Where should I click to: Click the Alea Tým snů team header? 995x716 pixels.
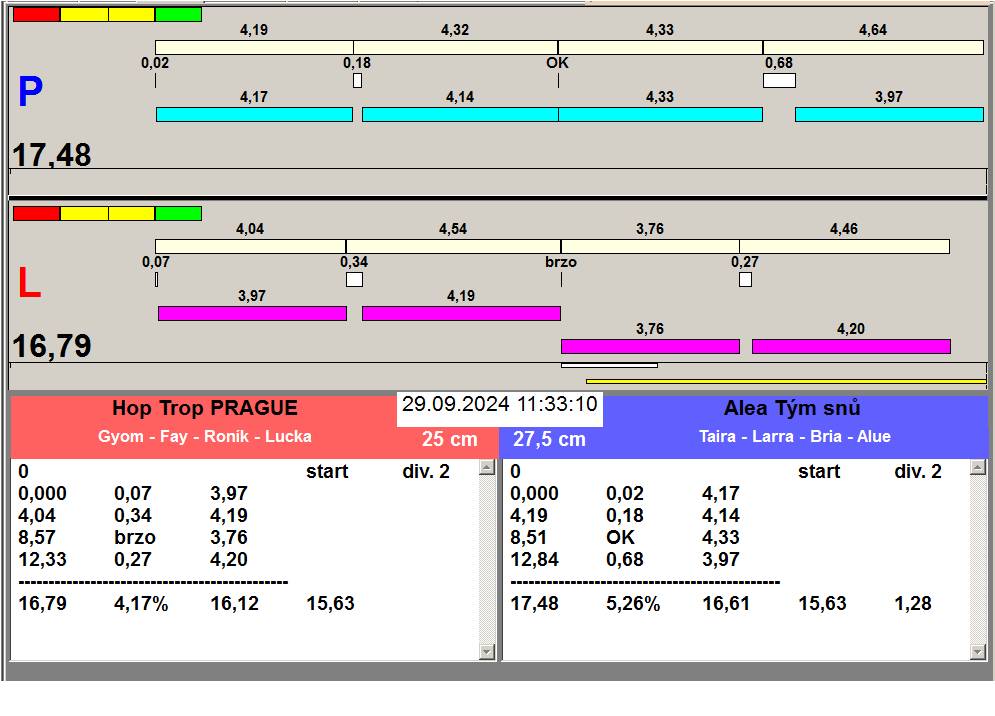click(792, 408)
